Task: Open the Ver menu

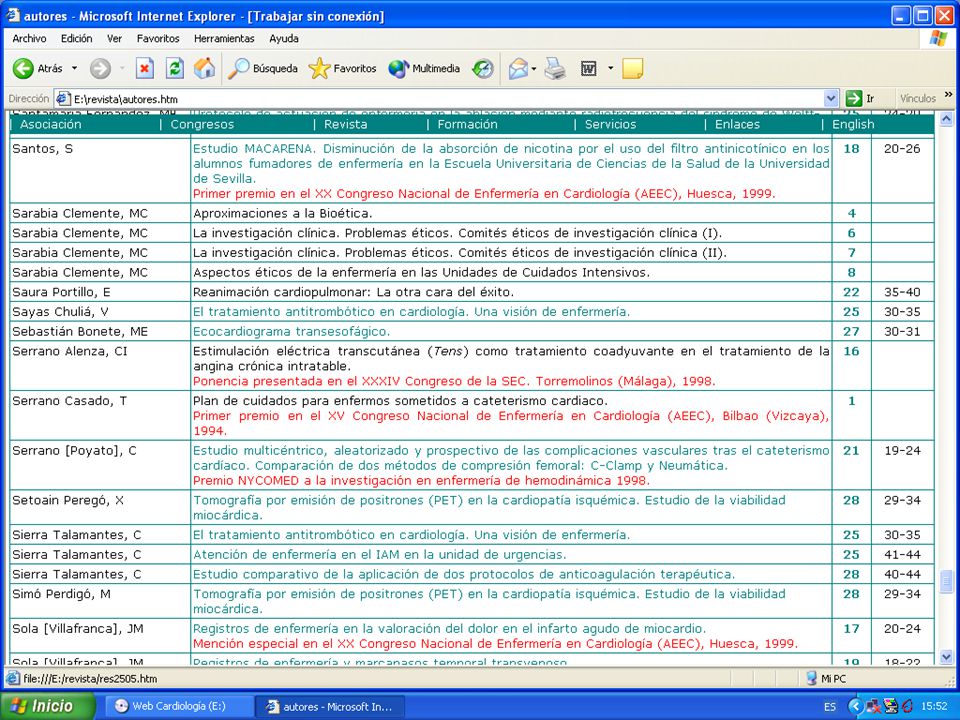Action: click(x=114, y=39)
